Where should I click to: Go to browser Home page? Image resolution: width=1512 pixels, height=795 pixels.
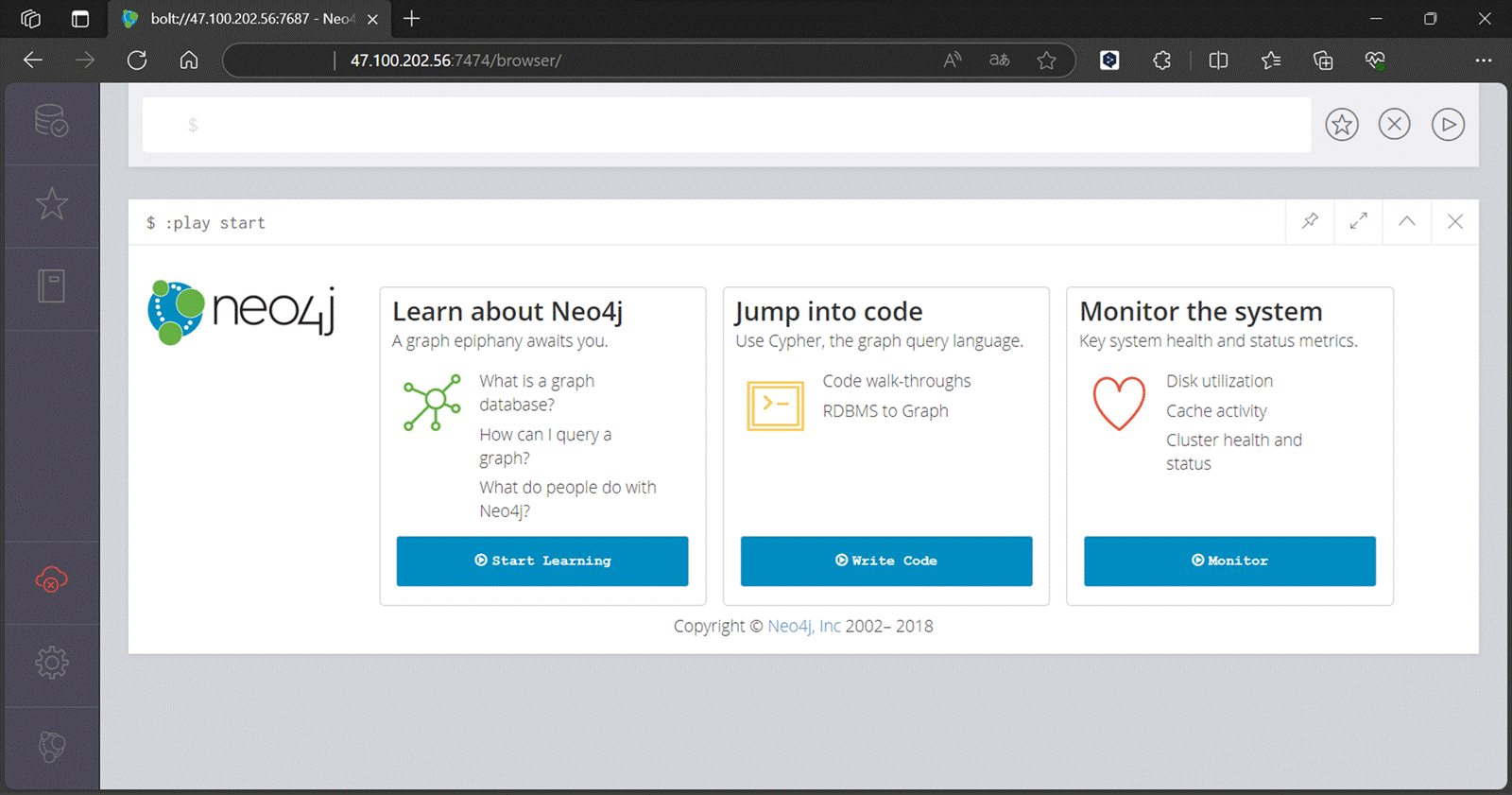coord(189,60)
